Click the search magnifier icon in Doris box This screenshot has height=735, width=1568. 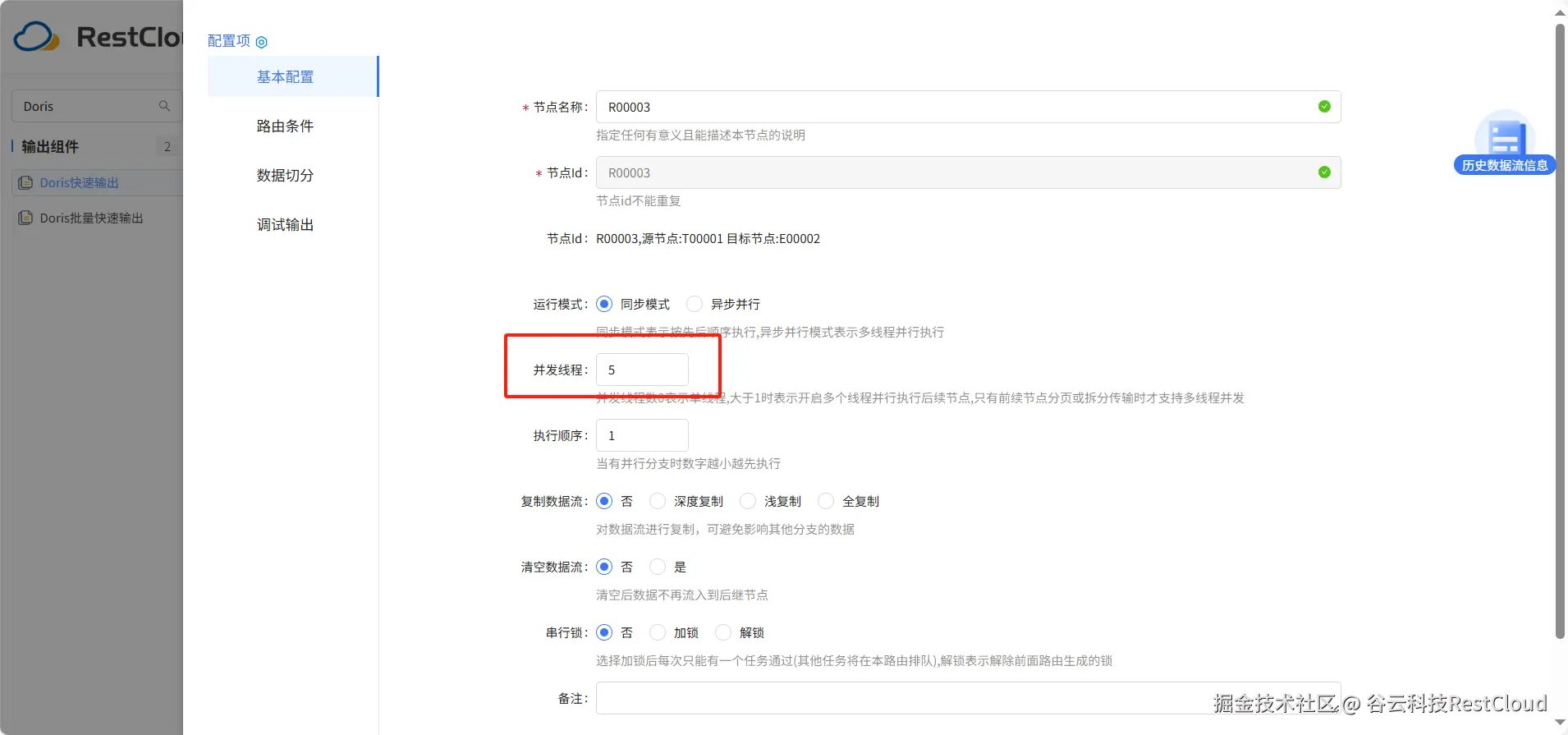tap(164, 106)
